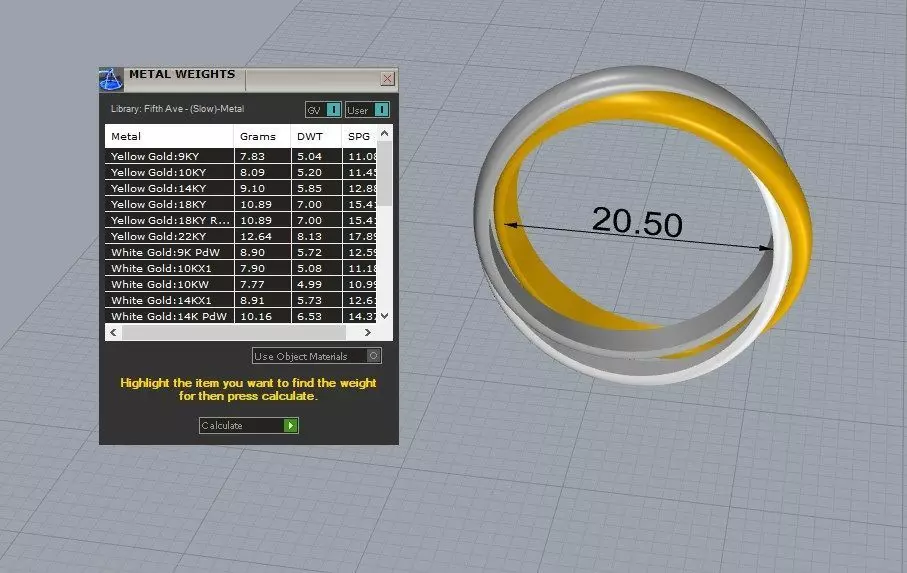Select the White Gold:14KX1 row
This screenshot has width=907, height=573.
pyautogui.click(x=241, y=300)
